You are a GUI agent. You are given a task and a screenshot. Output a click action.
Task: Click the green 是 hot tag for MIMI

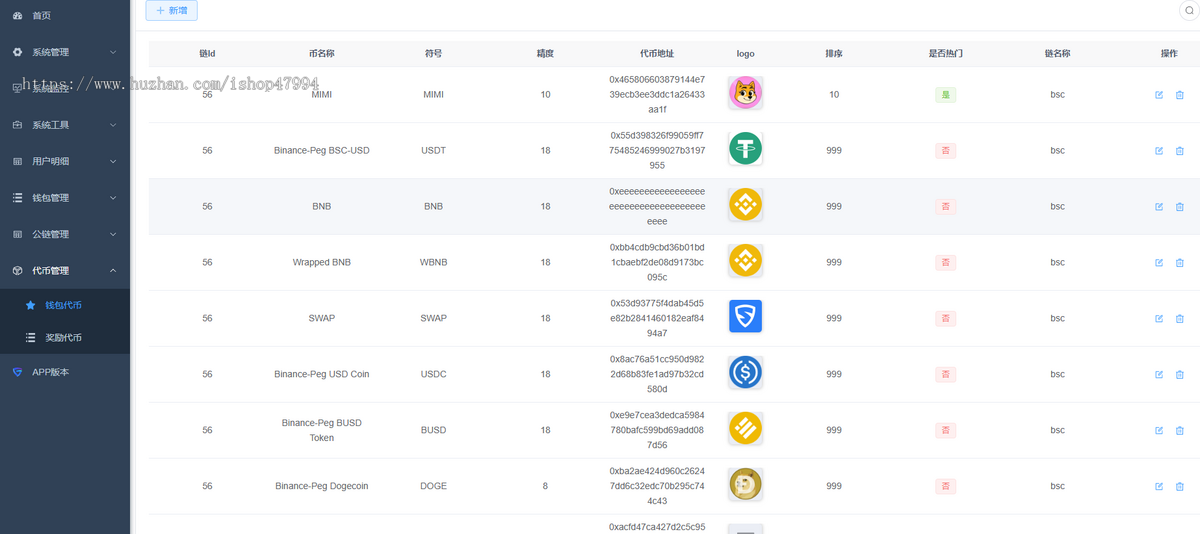(945, 95)
